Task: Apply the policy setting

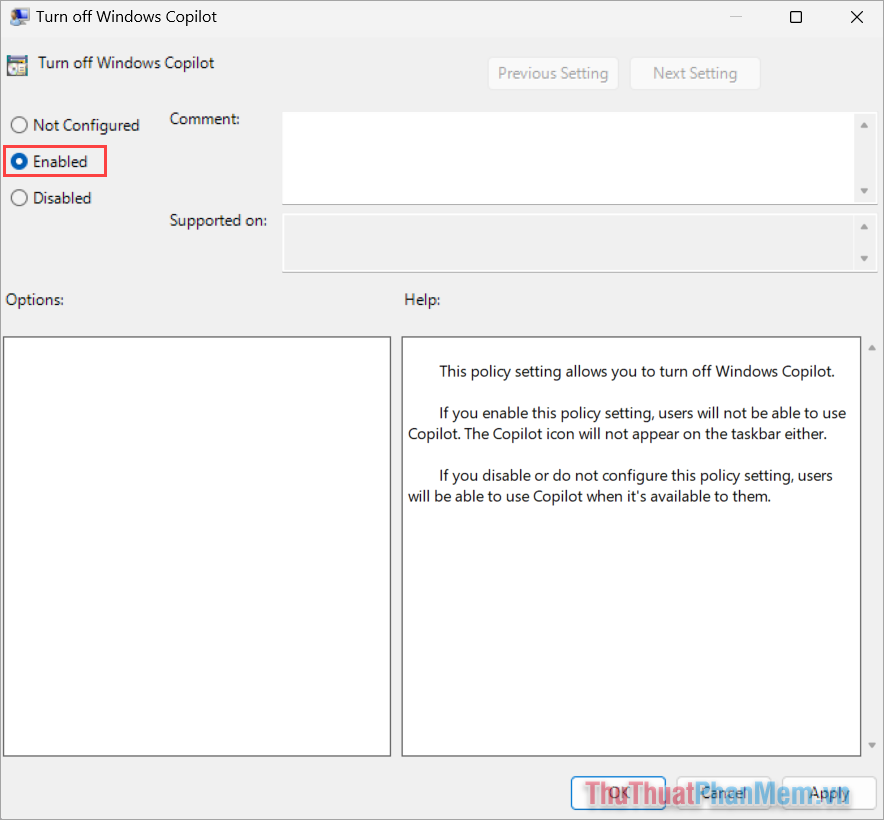Action: coord(828,792)
